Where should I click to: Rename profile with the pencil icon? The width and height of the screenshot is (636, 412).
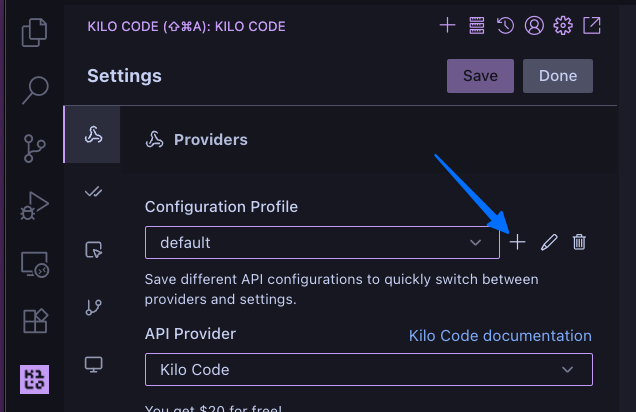pyautogui.click(x=548, y=242)
